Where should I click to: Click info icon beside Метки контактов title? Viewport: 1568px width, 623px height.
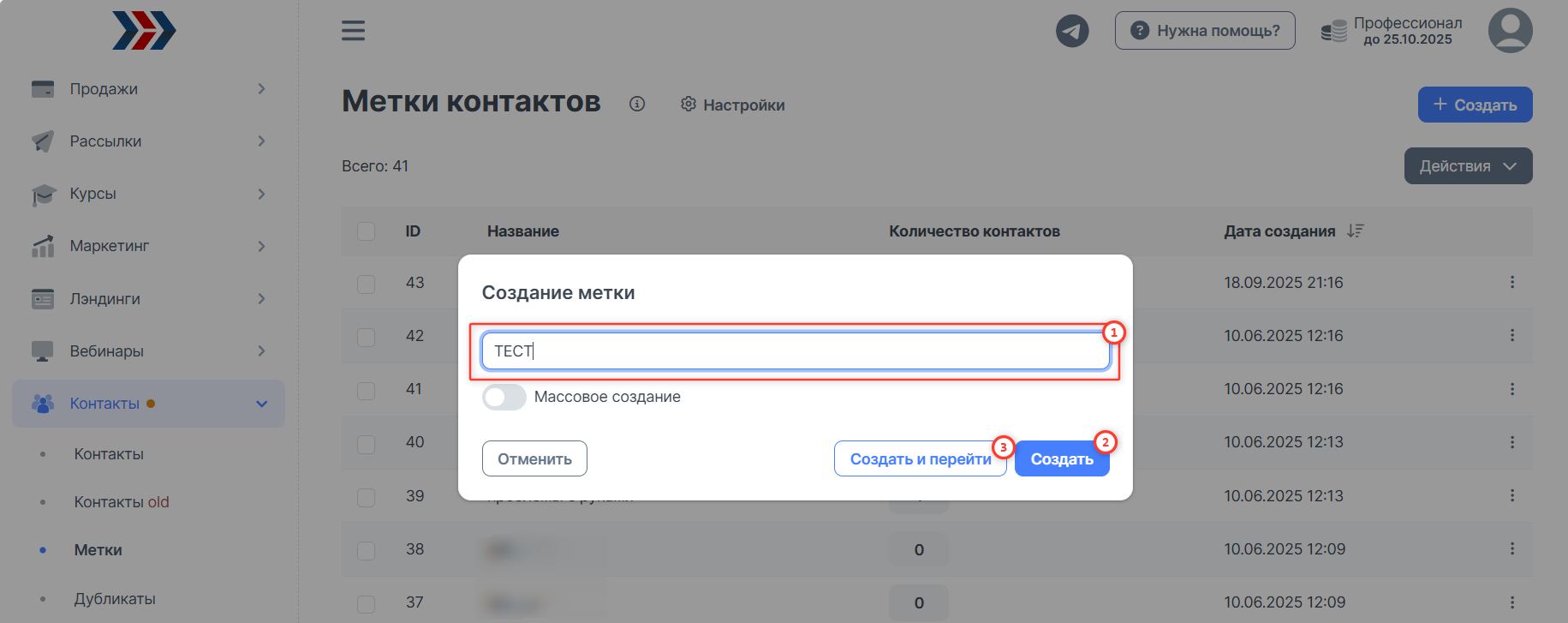pyautogui.click(x=636, y=104)
